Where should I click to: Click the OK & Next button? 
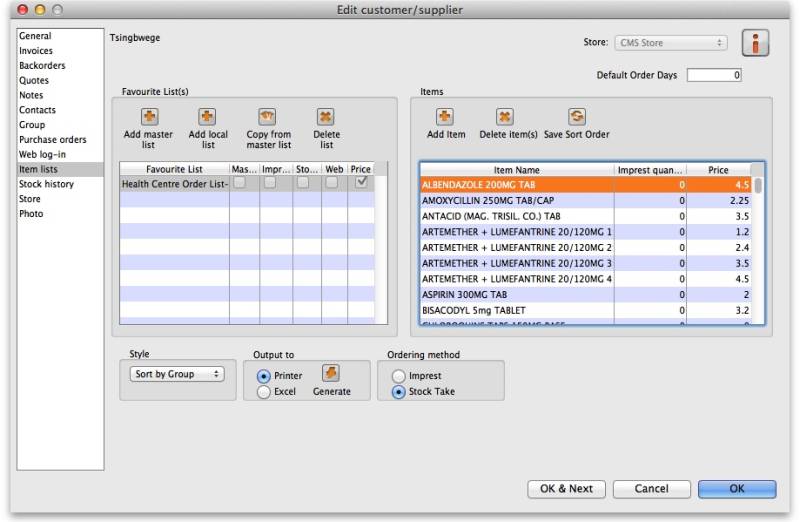pyautogui.click(x=566, y=489)
